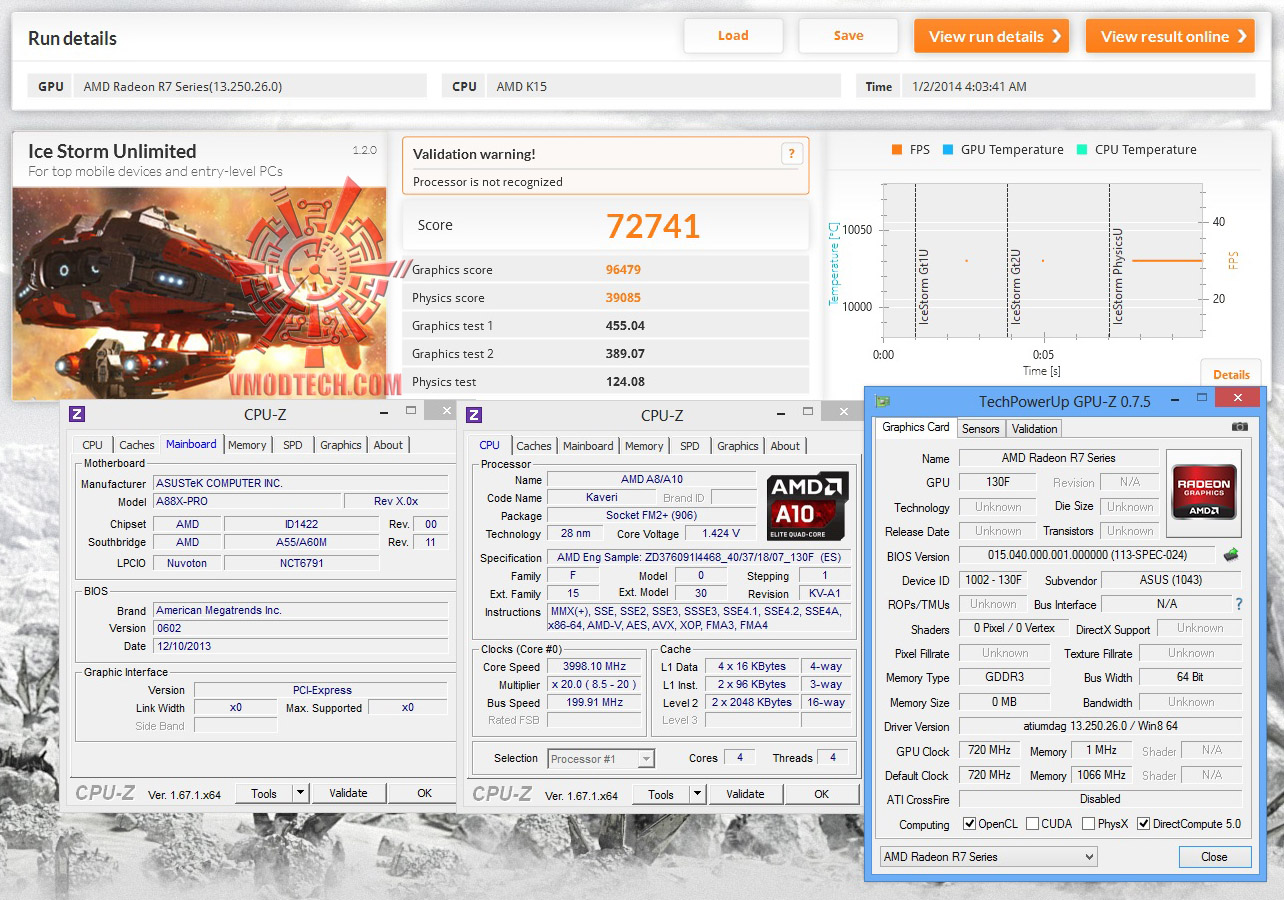This screenshot has width=1284, height=900.
Task: Click Validate in the Mainboard CPU-Z window
Action: click(x=348, y=793)
